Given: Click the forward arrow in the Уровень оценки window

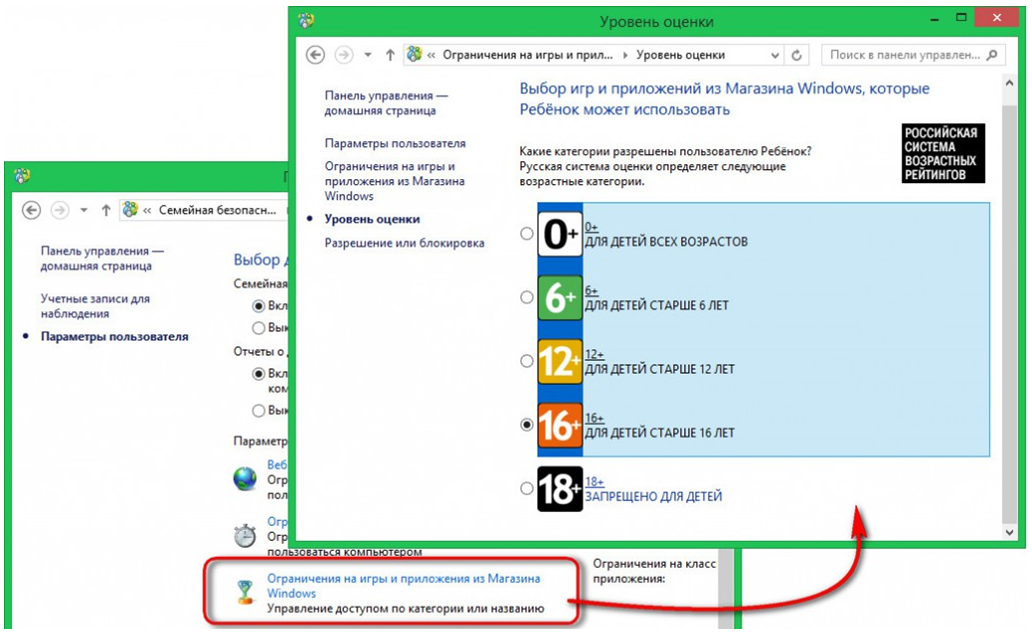Looking at the screenshot, I should coord(344,55).
